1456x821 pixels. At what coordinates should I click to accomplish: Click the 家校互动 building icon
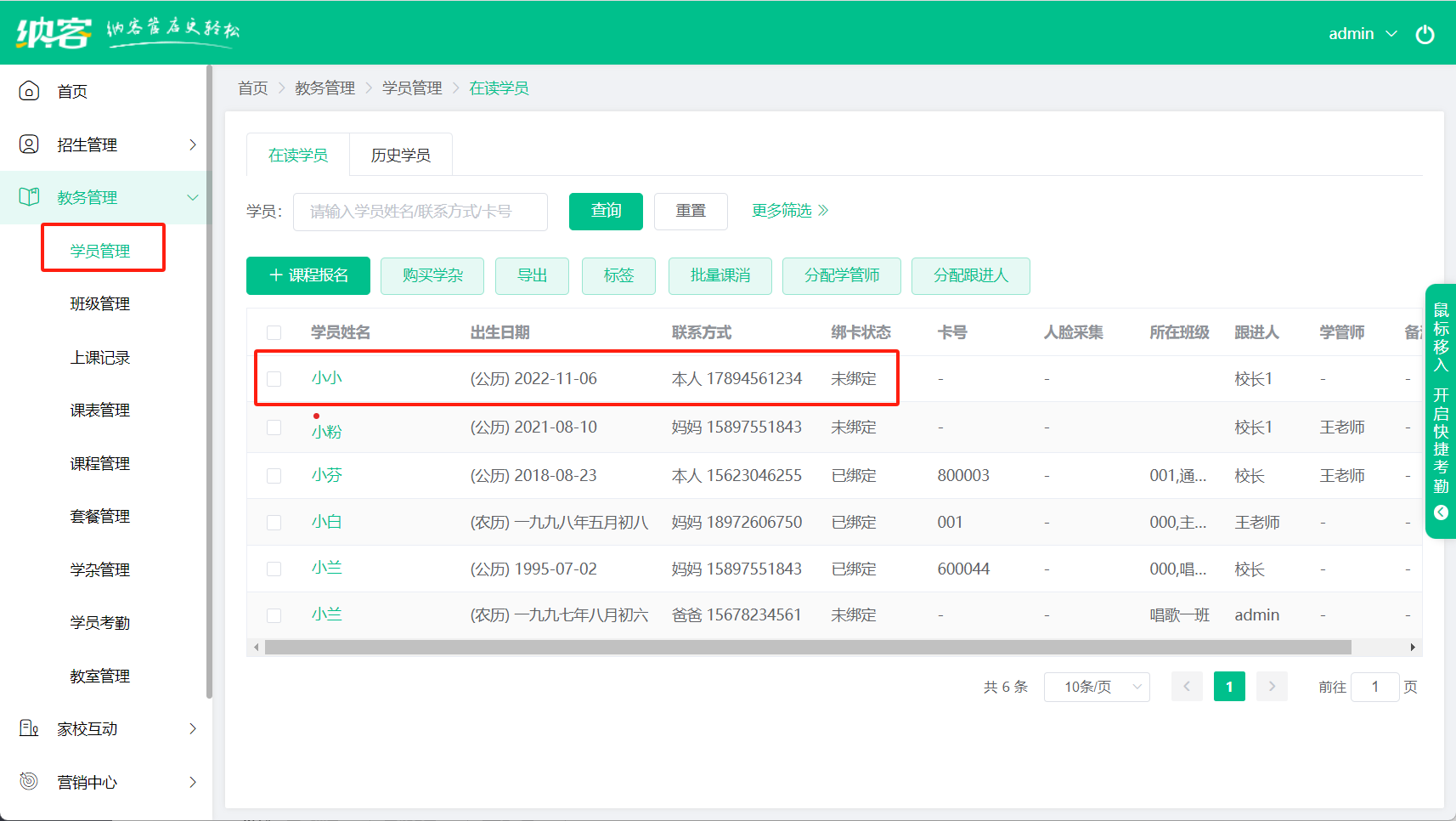pyautogui.click(x=29, y=728)
